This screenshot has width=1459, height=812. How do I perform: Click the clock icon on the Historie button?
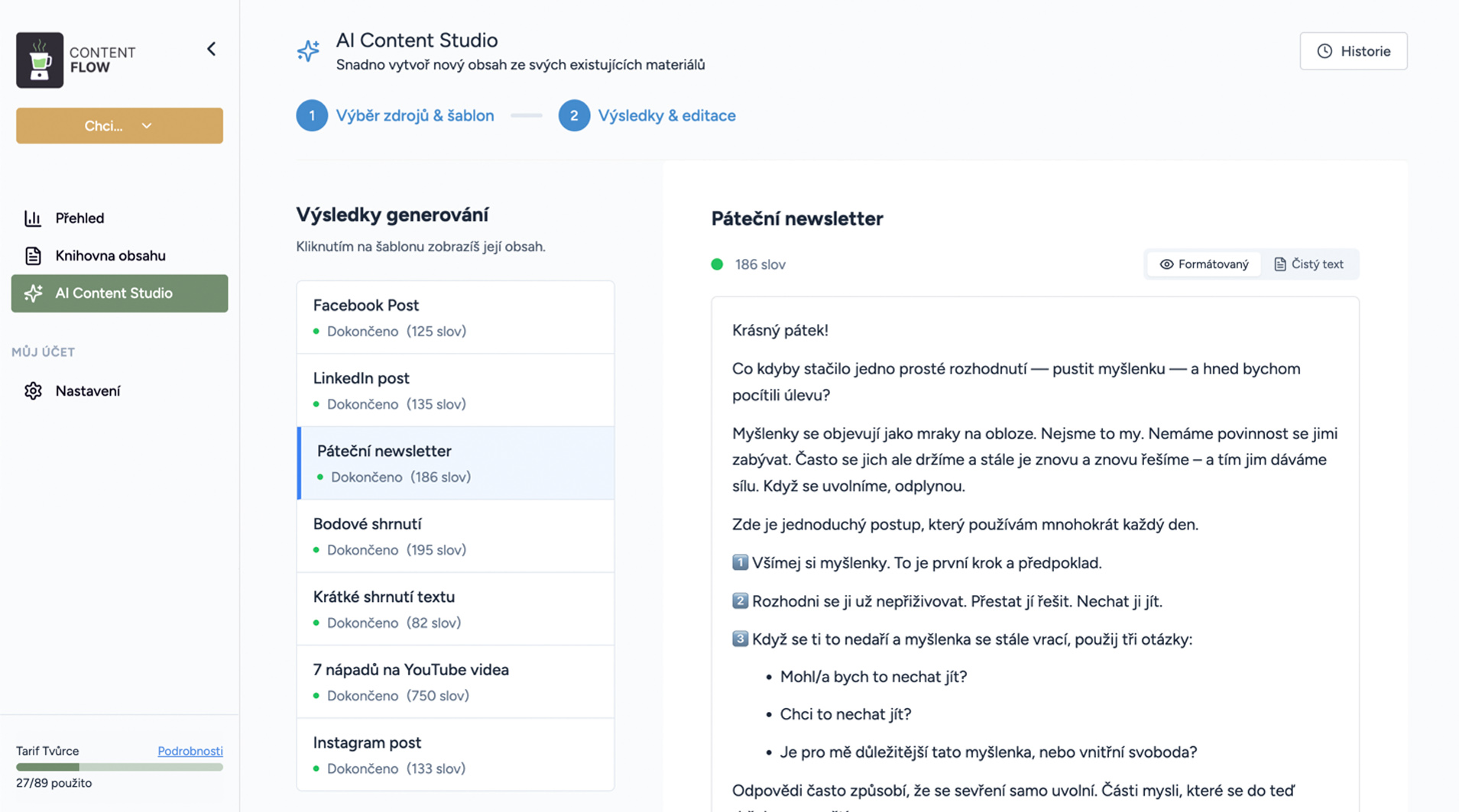(1324, 50)
